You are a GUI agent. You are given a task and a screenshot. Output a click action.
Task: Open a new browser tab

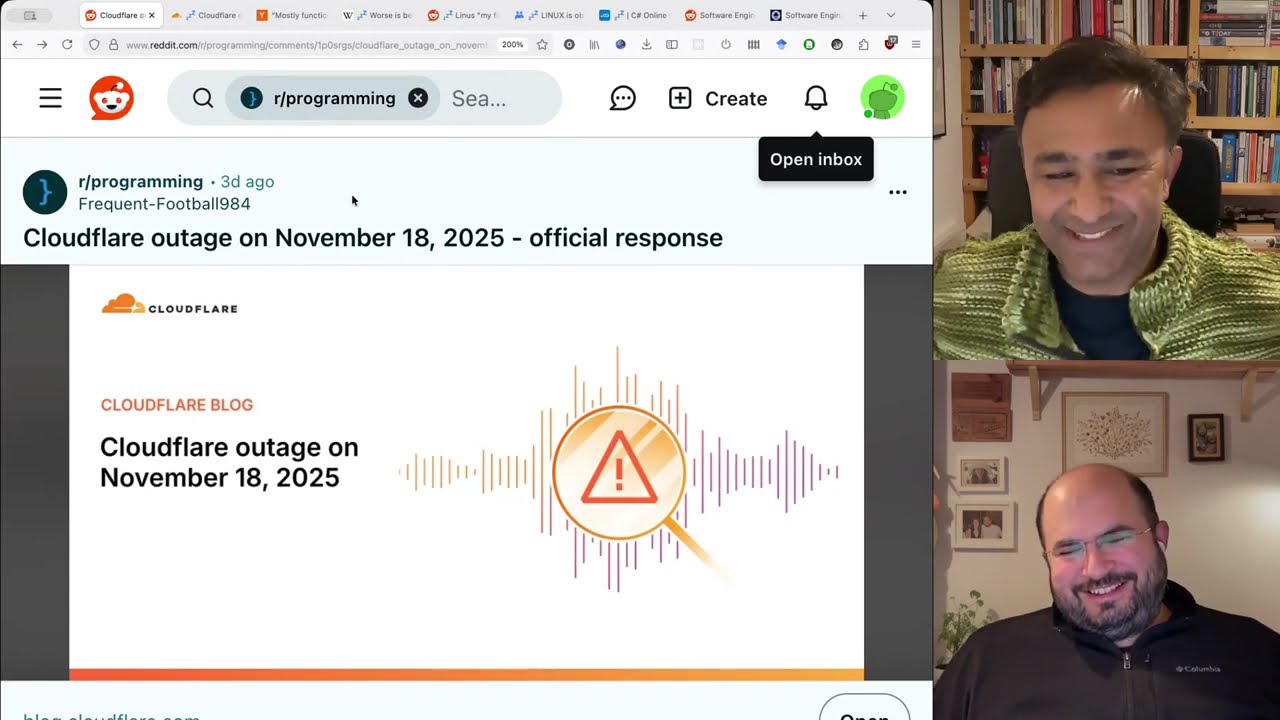tap(863, 16)
